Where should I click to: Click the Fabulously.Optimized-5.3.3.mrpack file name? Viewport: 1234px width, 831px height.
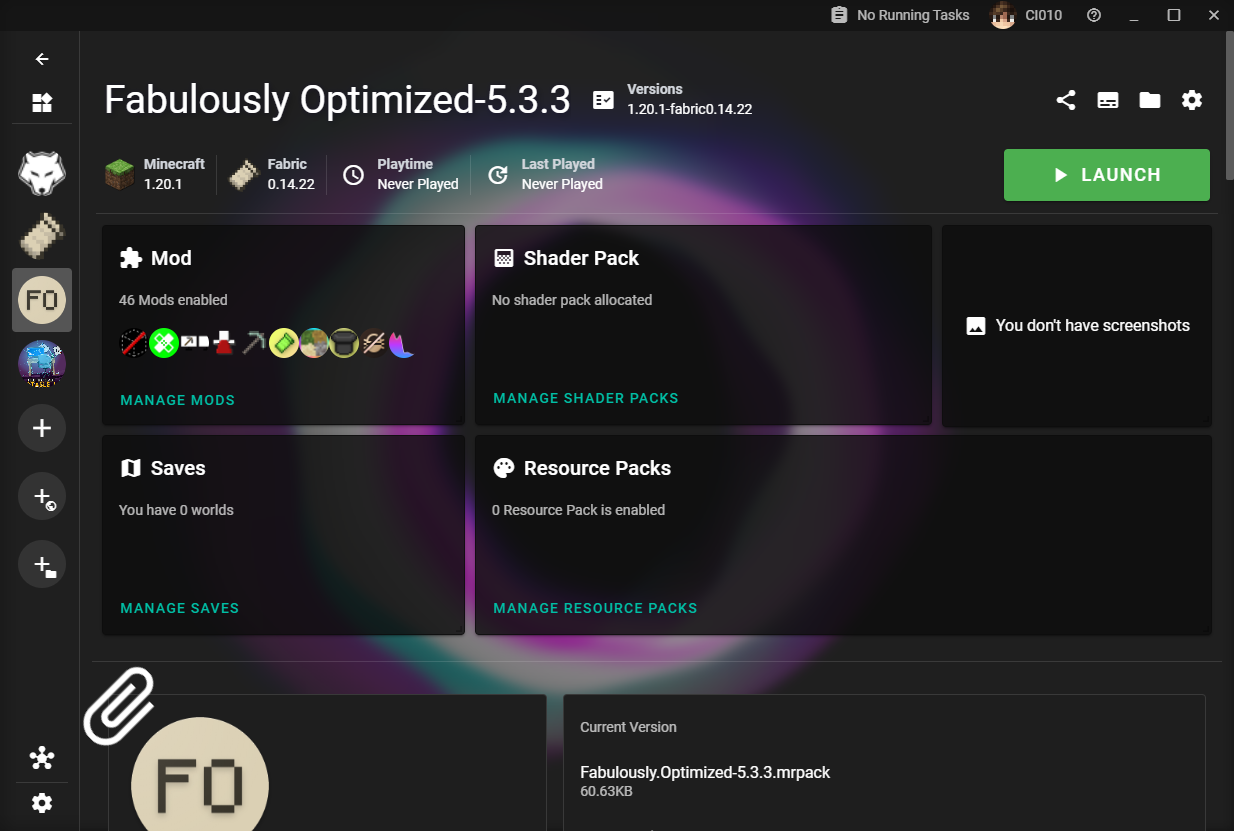[x=705, y=772]
